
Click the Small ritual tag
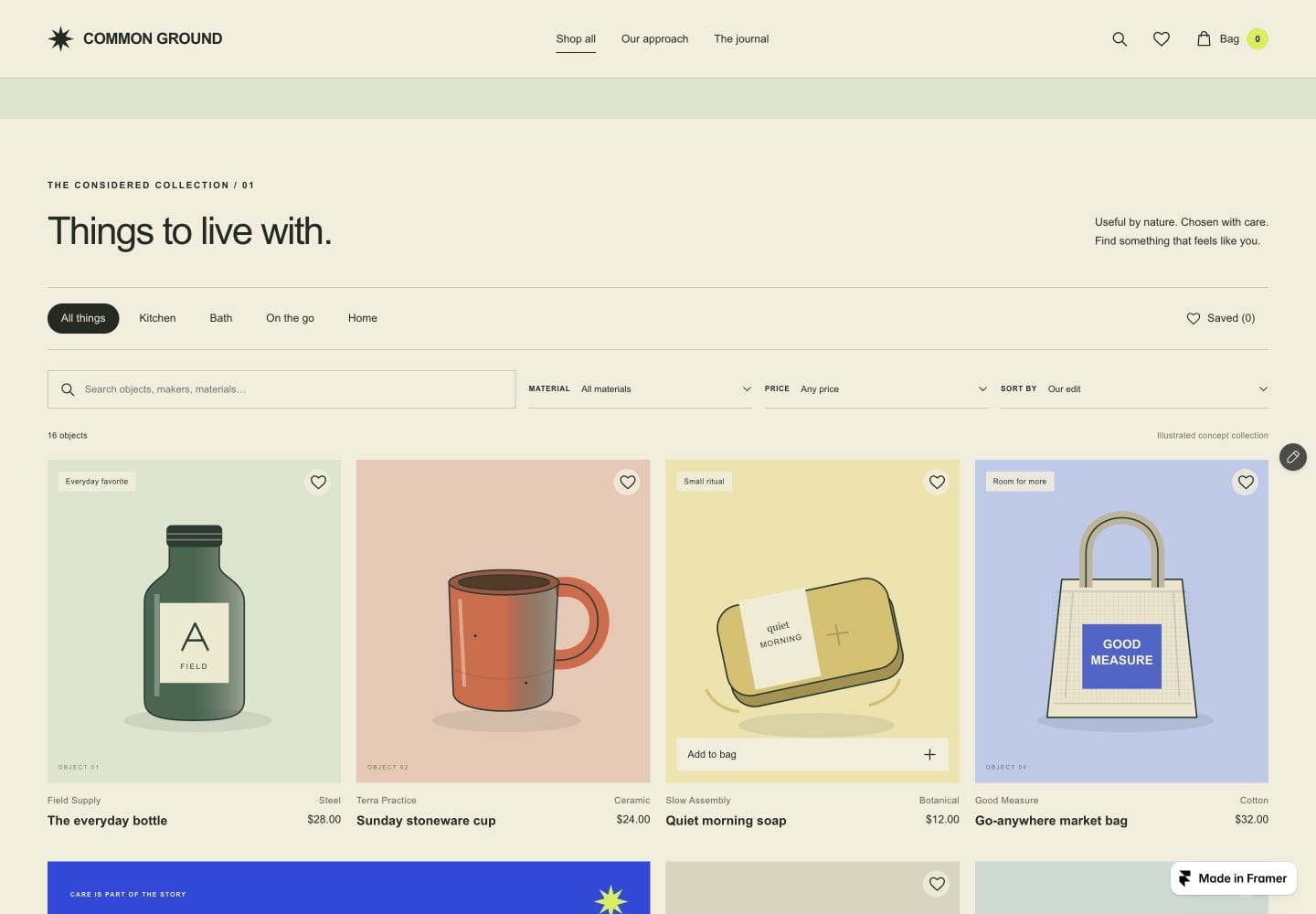[704, 482]
